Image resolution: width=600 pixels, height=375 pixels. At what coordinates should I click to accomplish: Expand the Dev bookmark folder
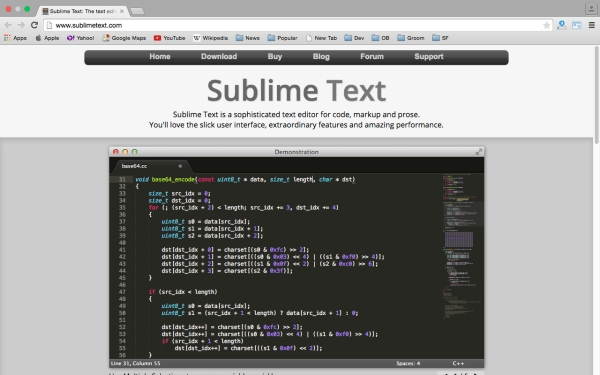[354, 38]
